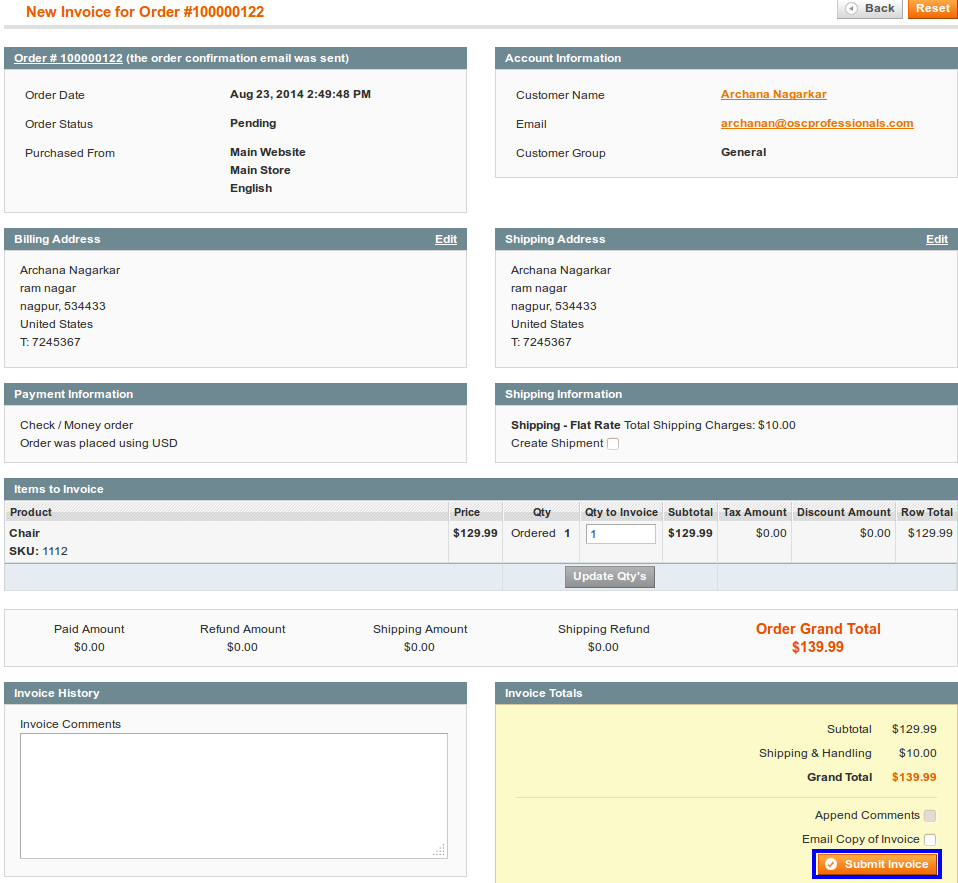Click the Order Grand Total amount
Image resolution: width=958 pixels, height=883 pixels.
click(817, 648)
